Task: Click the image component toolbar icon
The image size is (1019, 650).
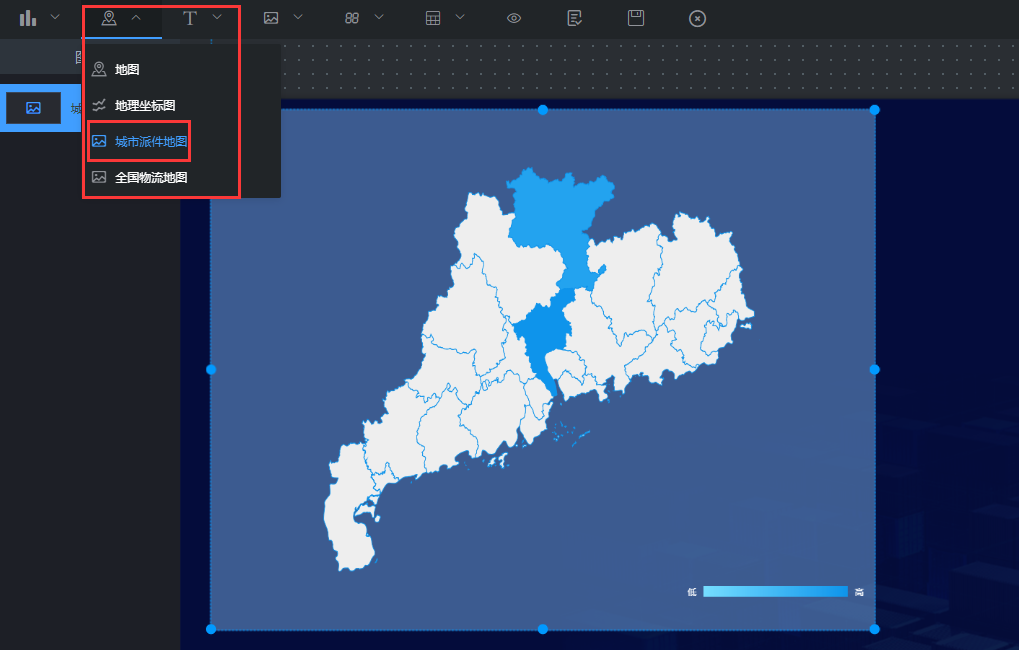Action: tap(271, 18)
